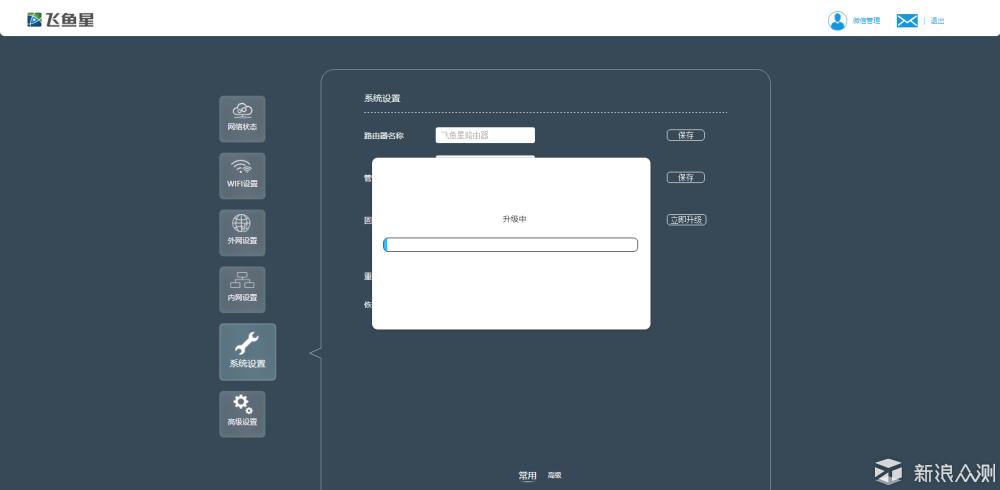Open WIFI设置 wireless settings
This screenshot has height=490, width=1000.
[242, 175]
